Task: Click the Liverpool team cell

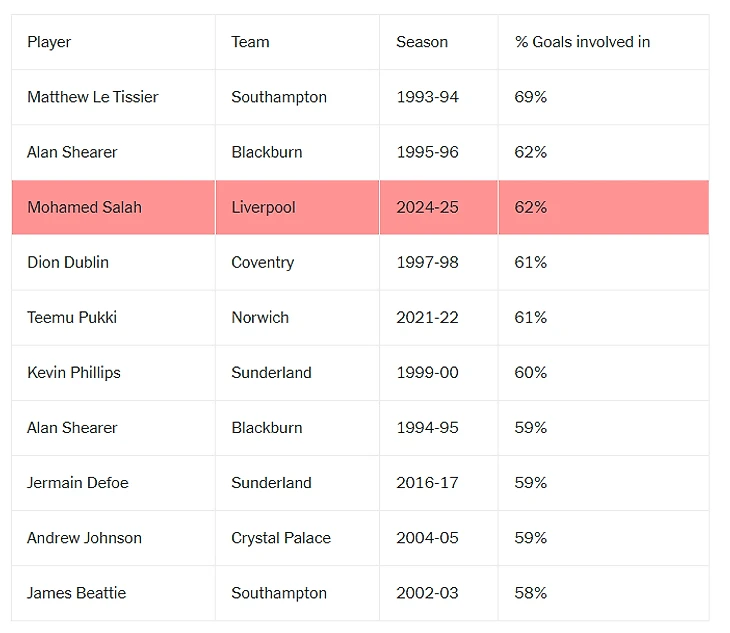Action: tap(263, 207)
